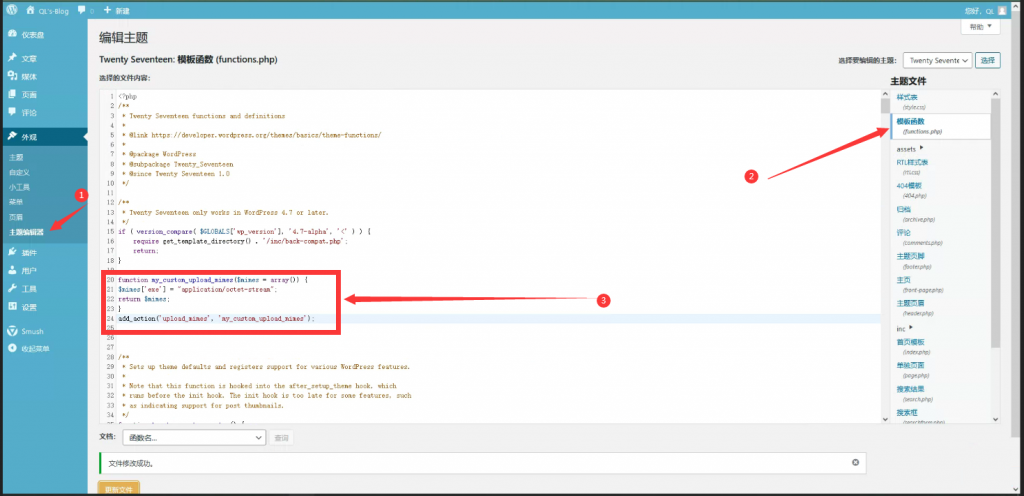
Task: Open the 评论 comments.php file
Action: tap(920, 237)
